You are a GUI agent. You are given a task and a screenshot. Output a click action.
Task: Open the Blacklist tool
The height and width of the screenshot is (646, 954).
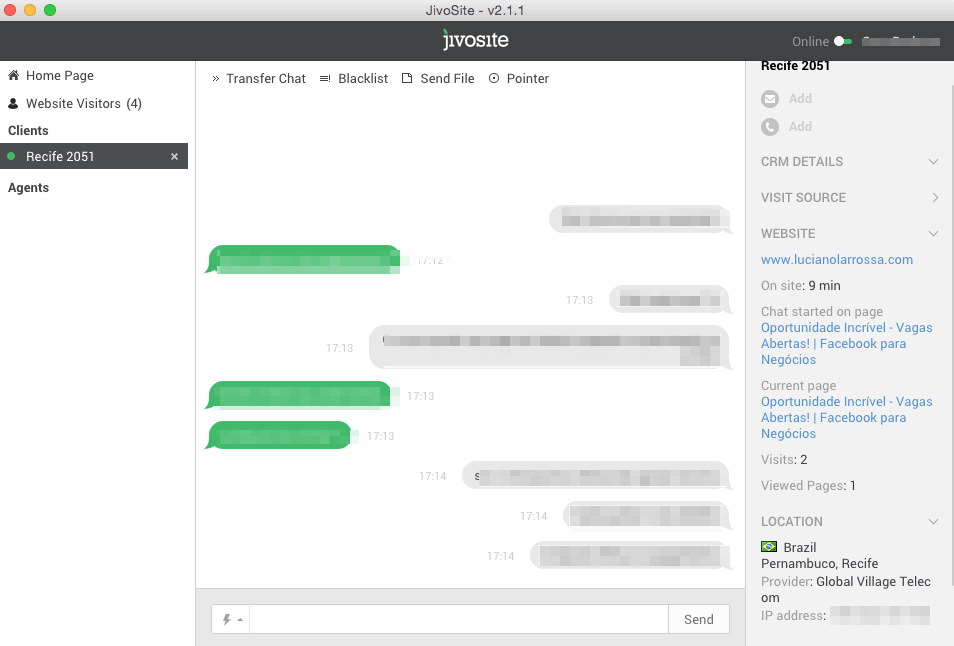(325, 78)
